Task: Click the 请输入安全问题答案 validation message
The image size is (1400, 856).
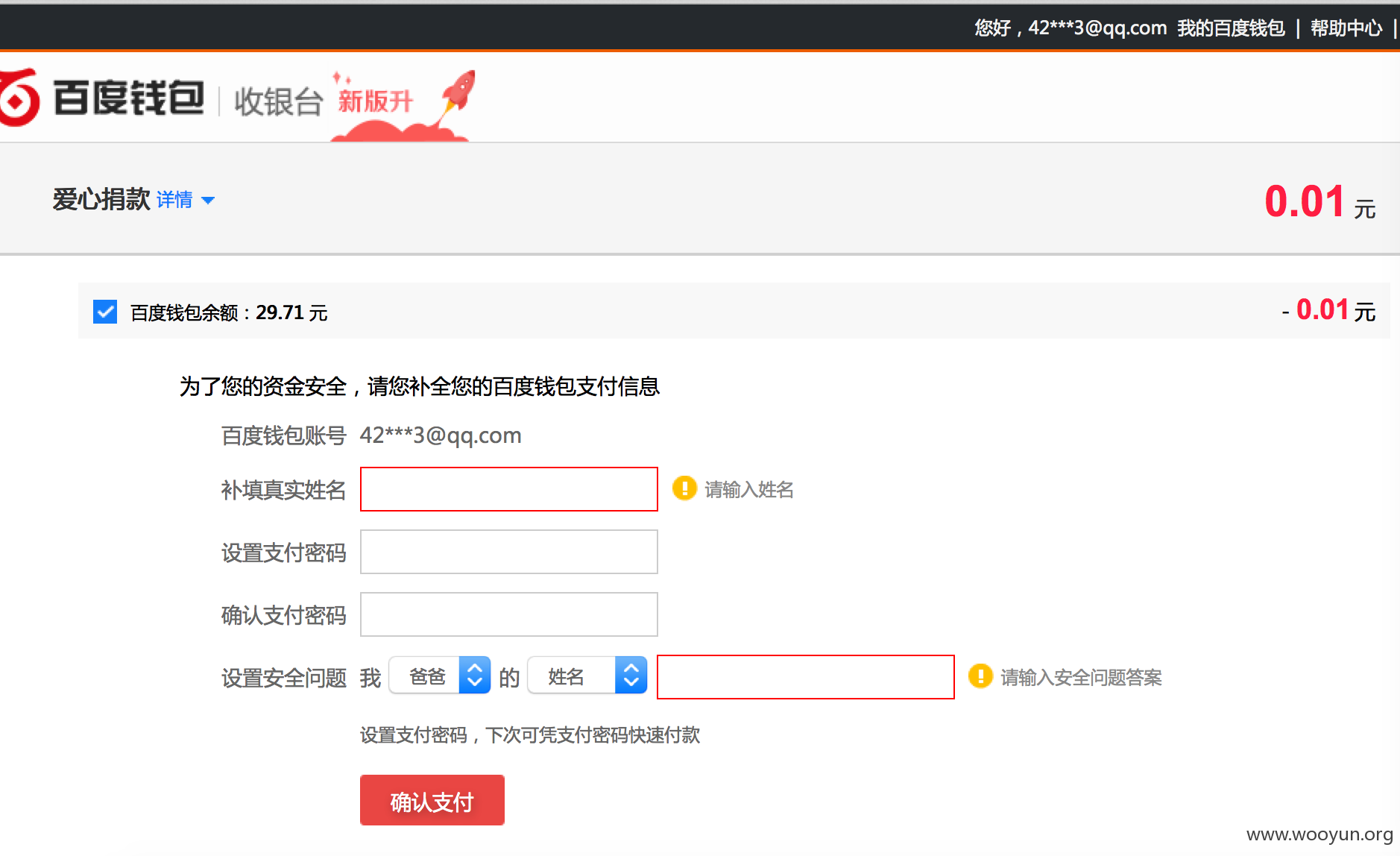Action: click(x=1081, y=677)
